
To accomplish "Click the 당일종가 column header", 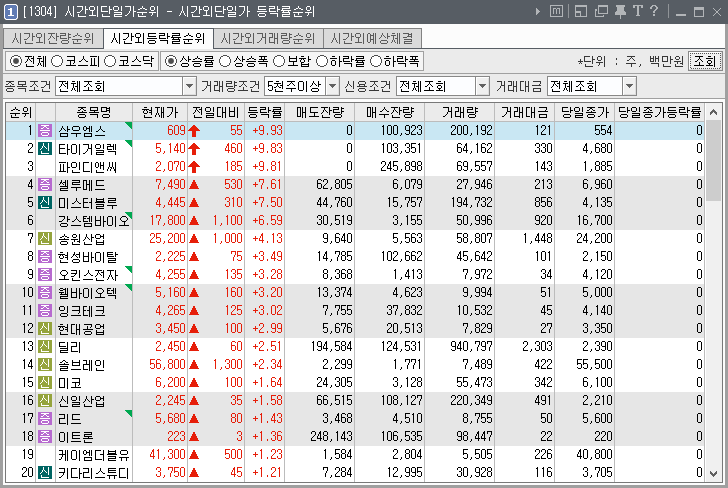I will 585,112.
